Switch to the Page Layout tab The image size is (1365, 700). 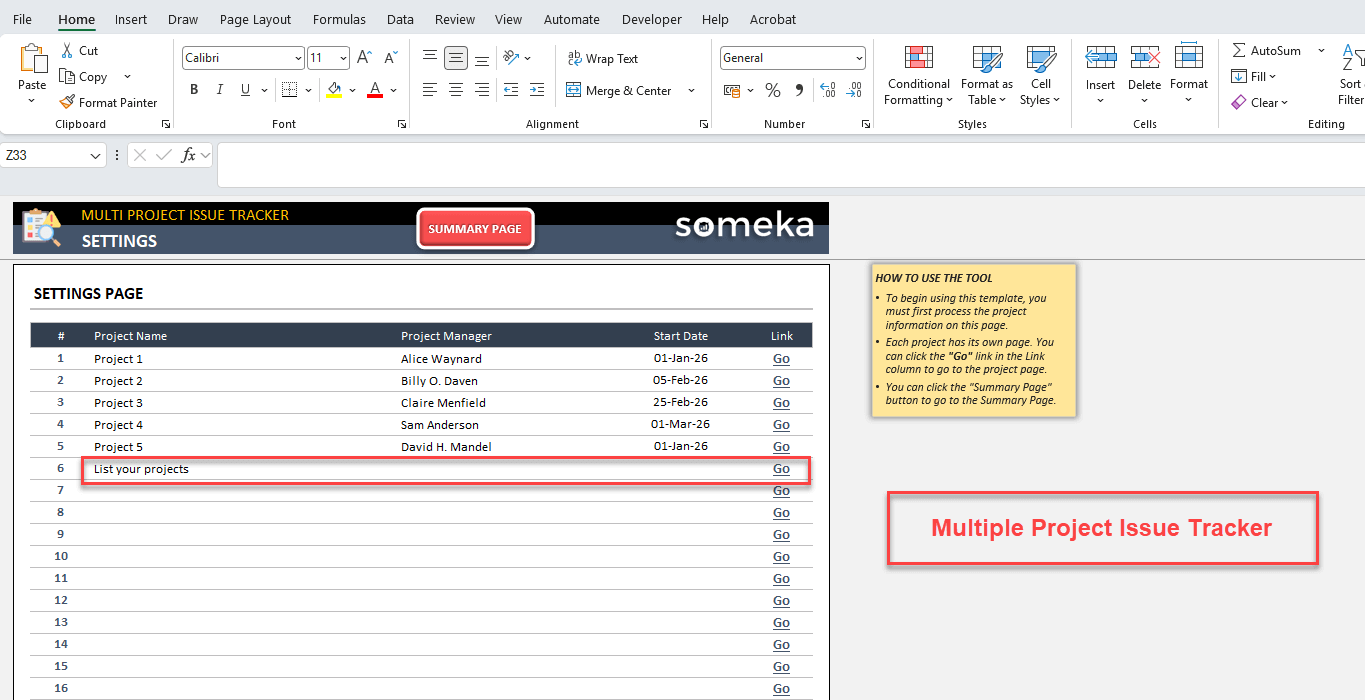(255, 19)
